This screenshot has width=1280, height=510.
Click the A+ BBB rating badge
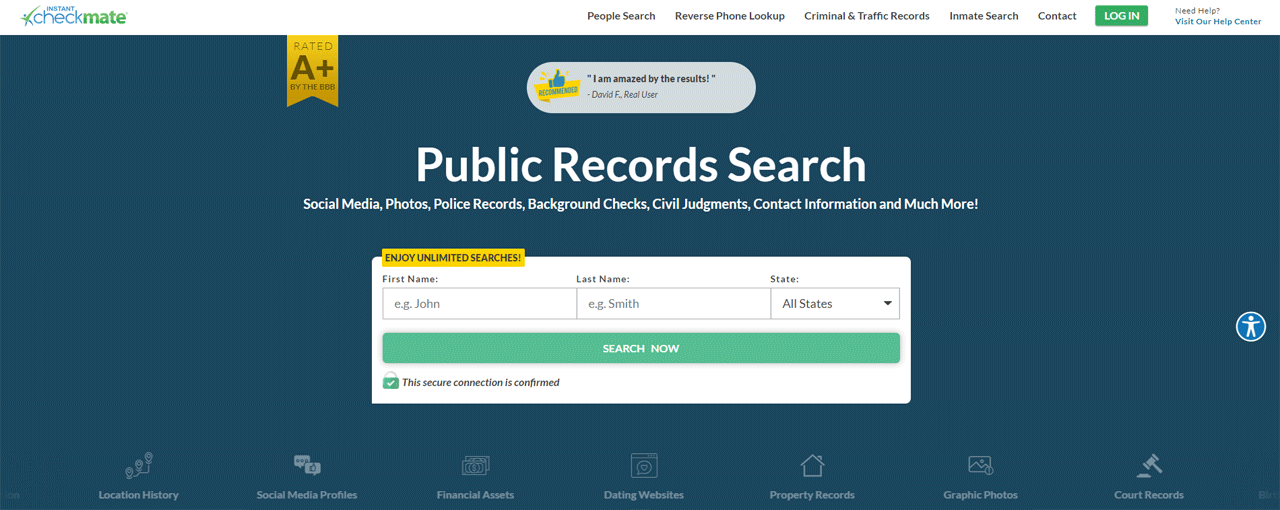pos(312,69)
